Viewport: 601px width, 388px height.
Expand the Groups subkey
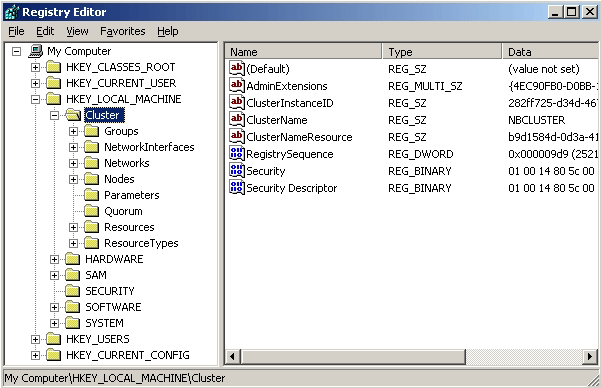[x=74, y=132]
